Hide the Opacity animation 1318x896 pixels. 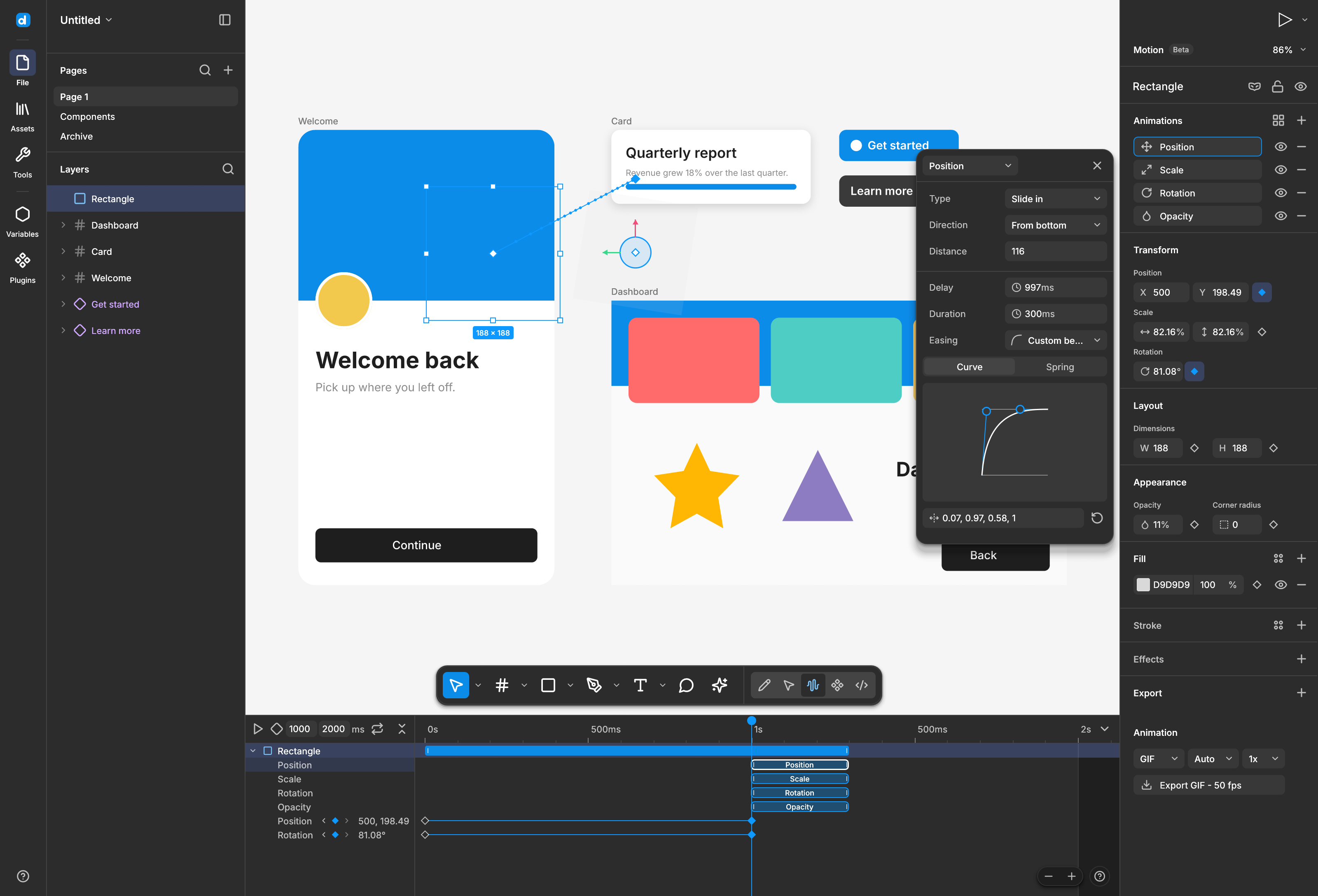click(1280, 216)
